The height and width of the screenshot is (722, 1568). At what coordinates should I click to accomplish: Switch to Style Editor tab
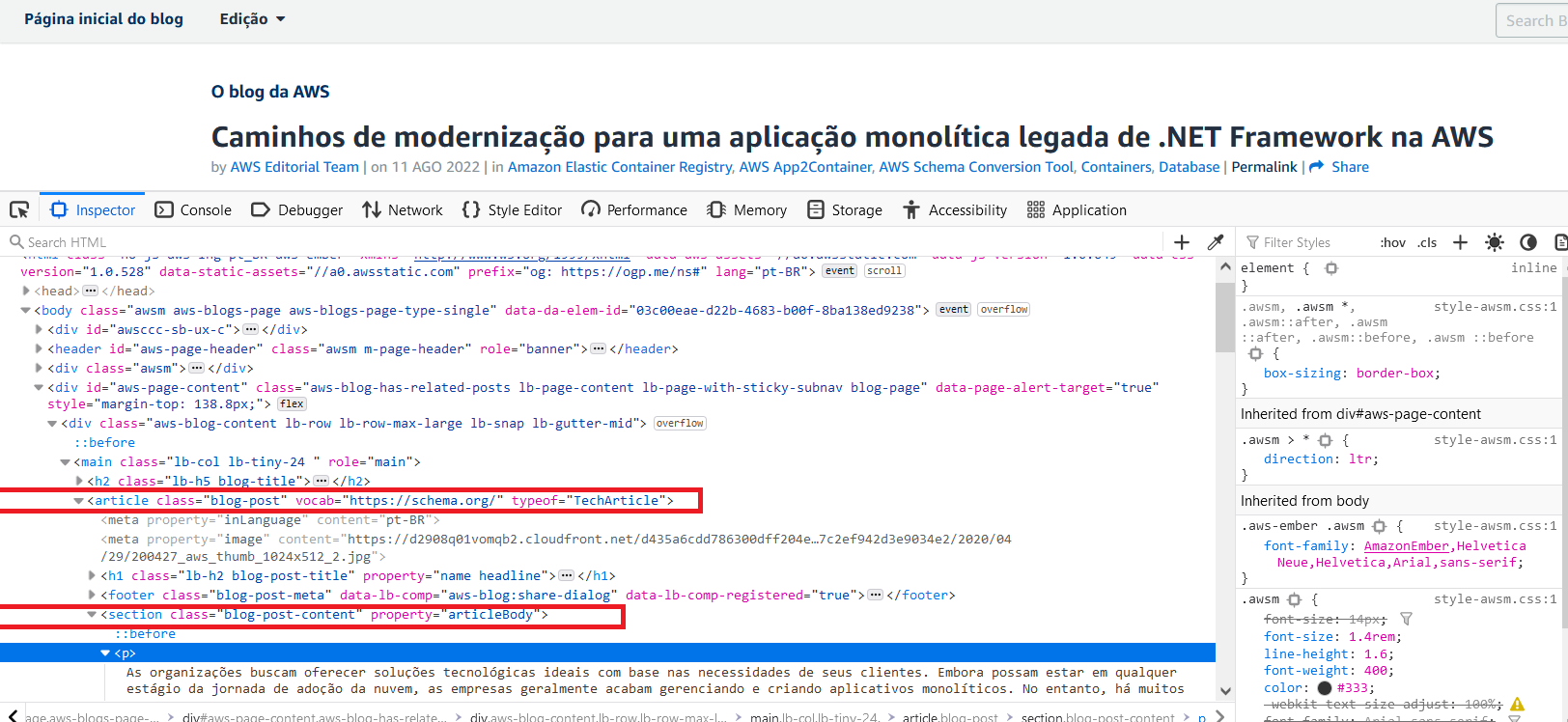pos(513,209)
